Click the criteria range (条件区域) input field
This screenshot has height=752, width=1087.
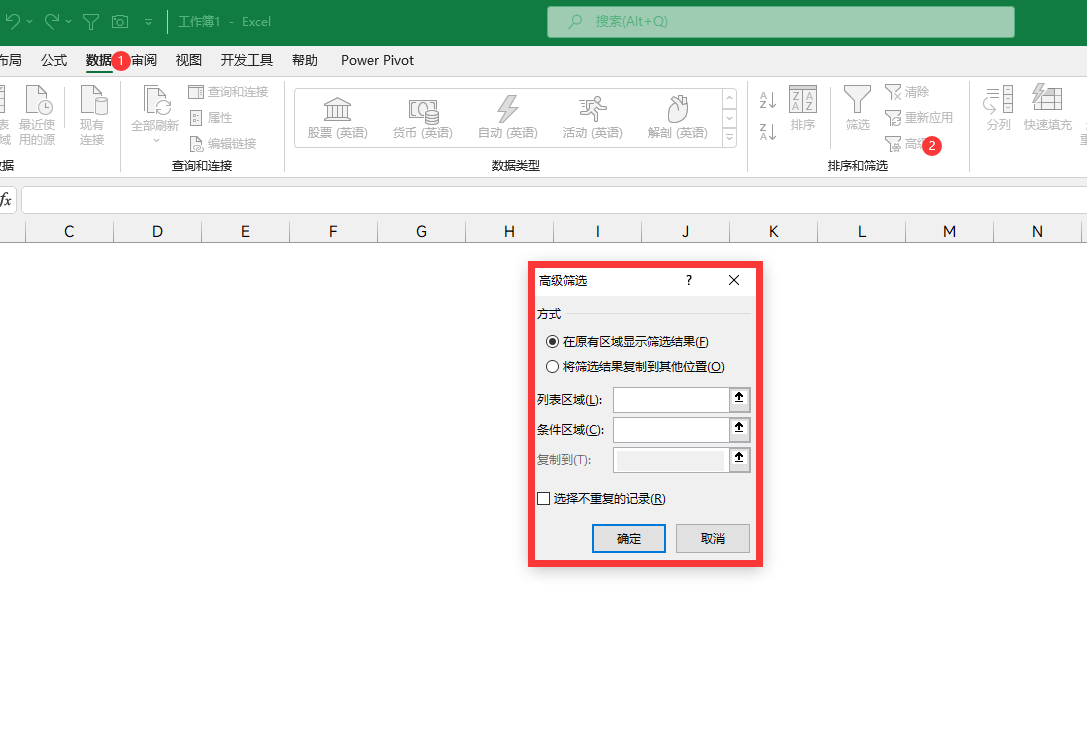(670, 430)
